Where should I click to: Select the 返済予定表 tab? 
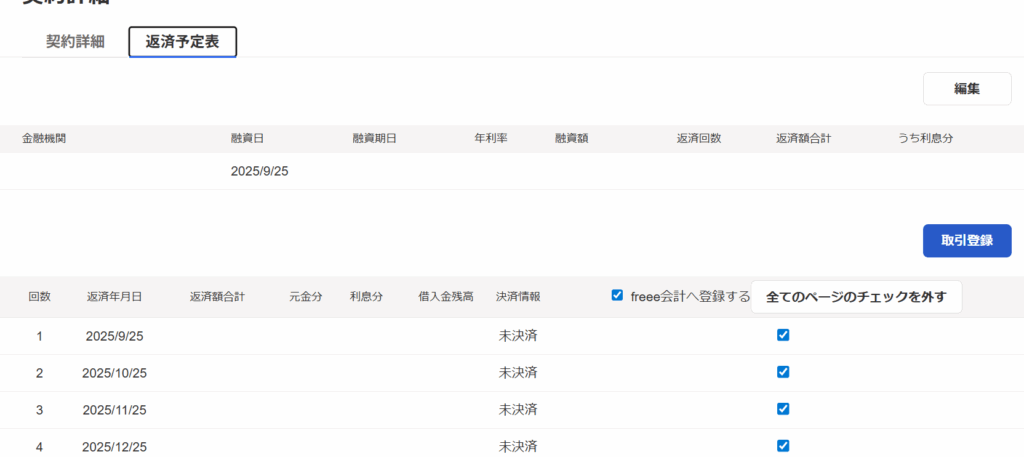click(x=182, y=42)
